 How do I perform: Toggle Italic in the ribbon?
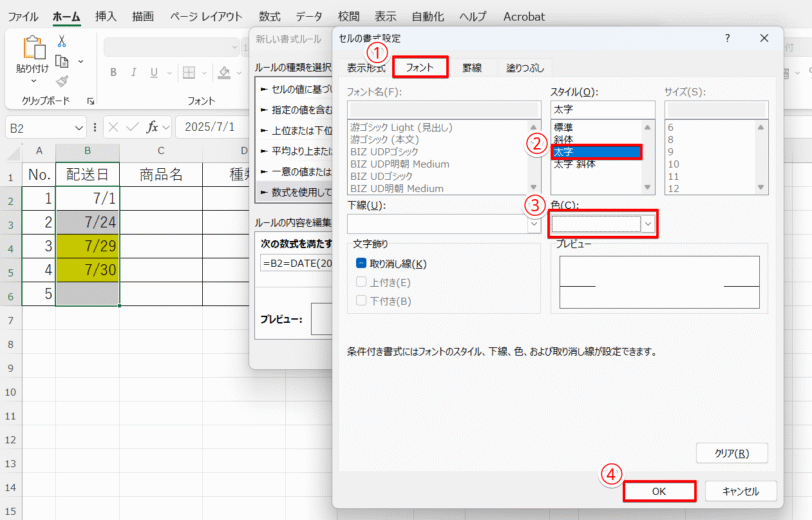[134, 73]
